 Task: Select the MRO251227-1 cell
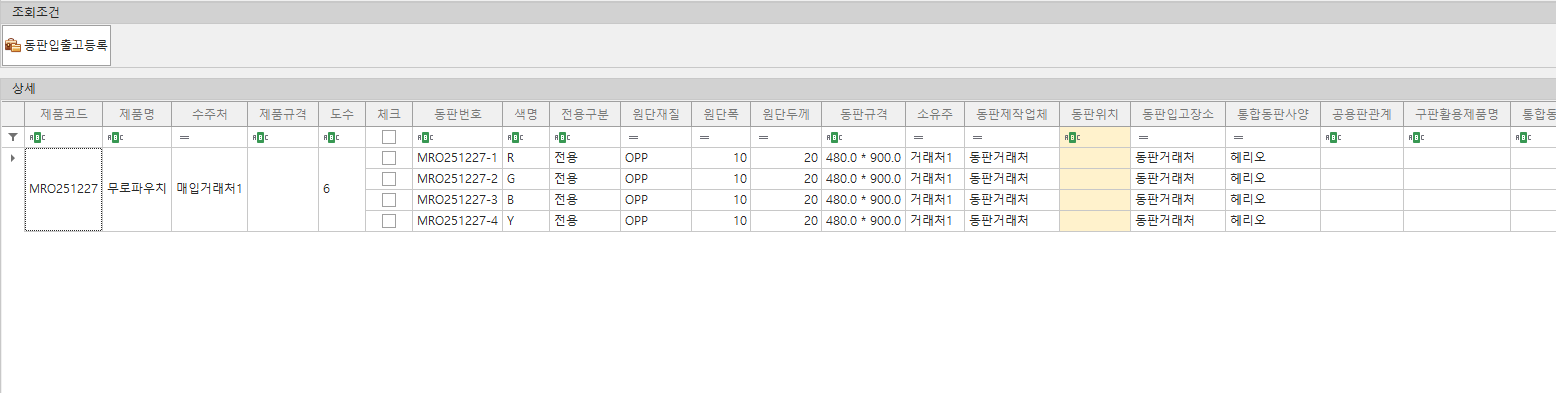coord(457,158)
